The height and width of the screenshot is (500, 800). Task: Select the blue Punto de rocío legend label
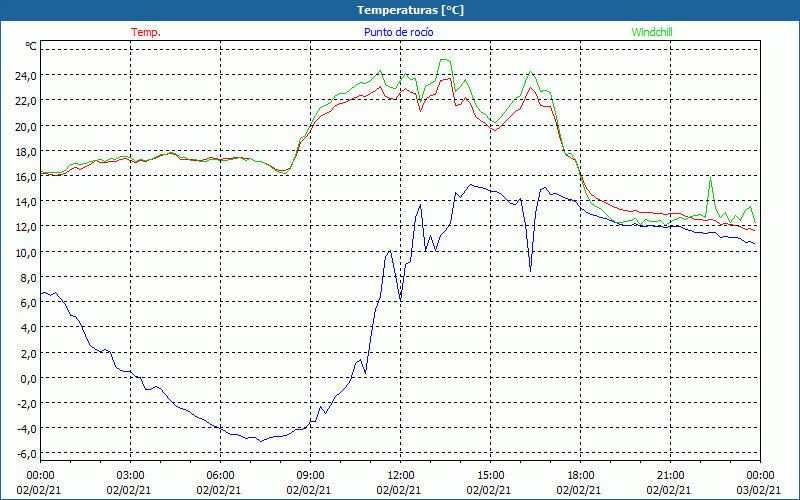[x=398, y=32]
